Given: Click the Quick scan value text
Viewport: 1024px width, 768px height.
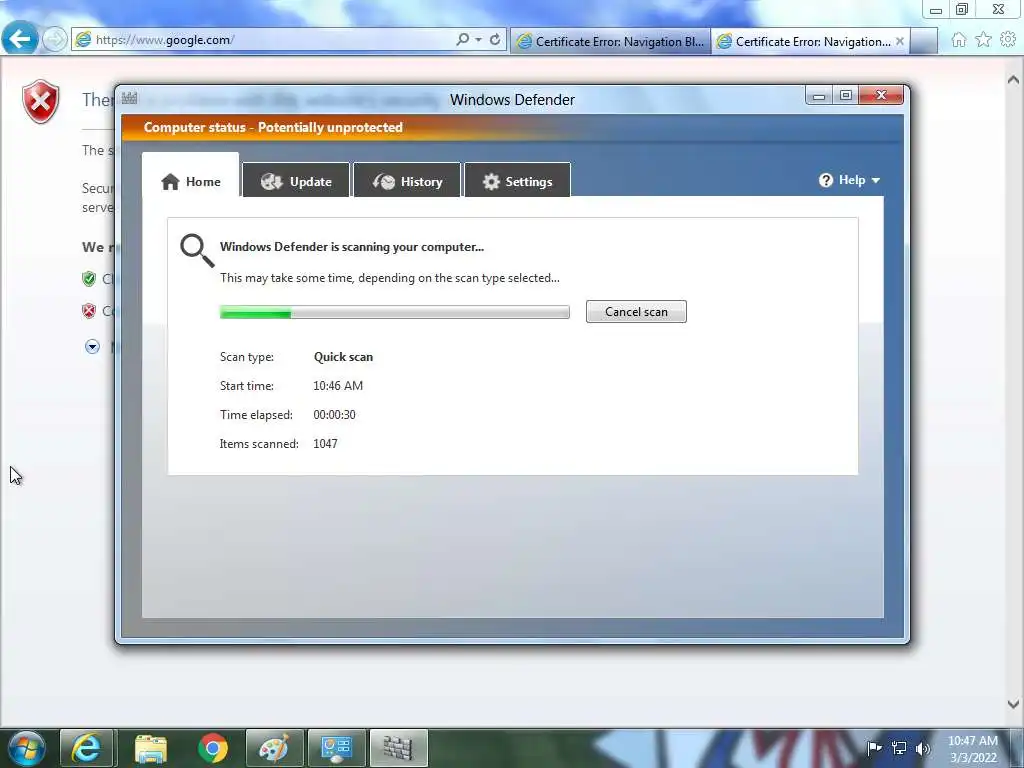Looking at the screenshot, I should coord(344,357).
